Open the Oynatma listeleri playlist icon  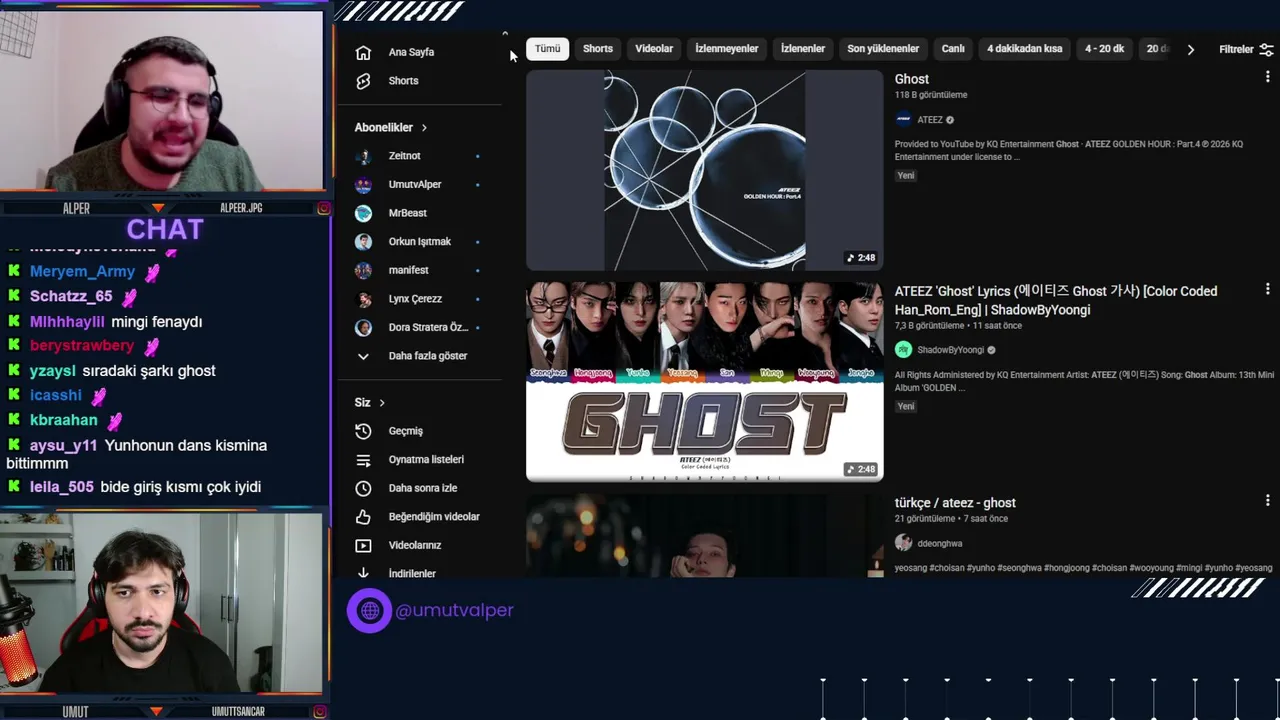click(363, 460)
